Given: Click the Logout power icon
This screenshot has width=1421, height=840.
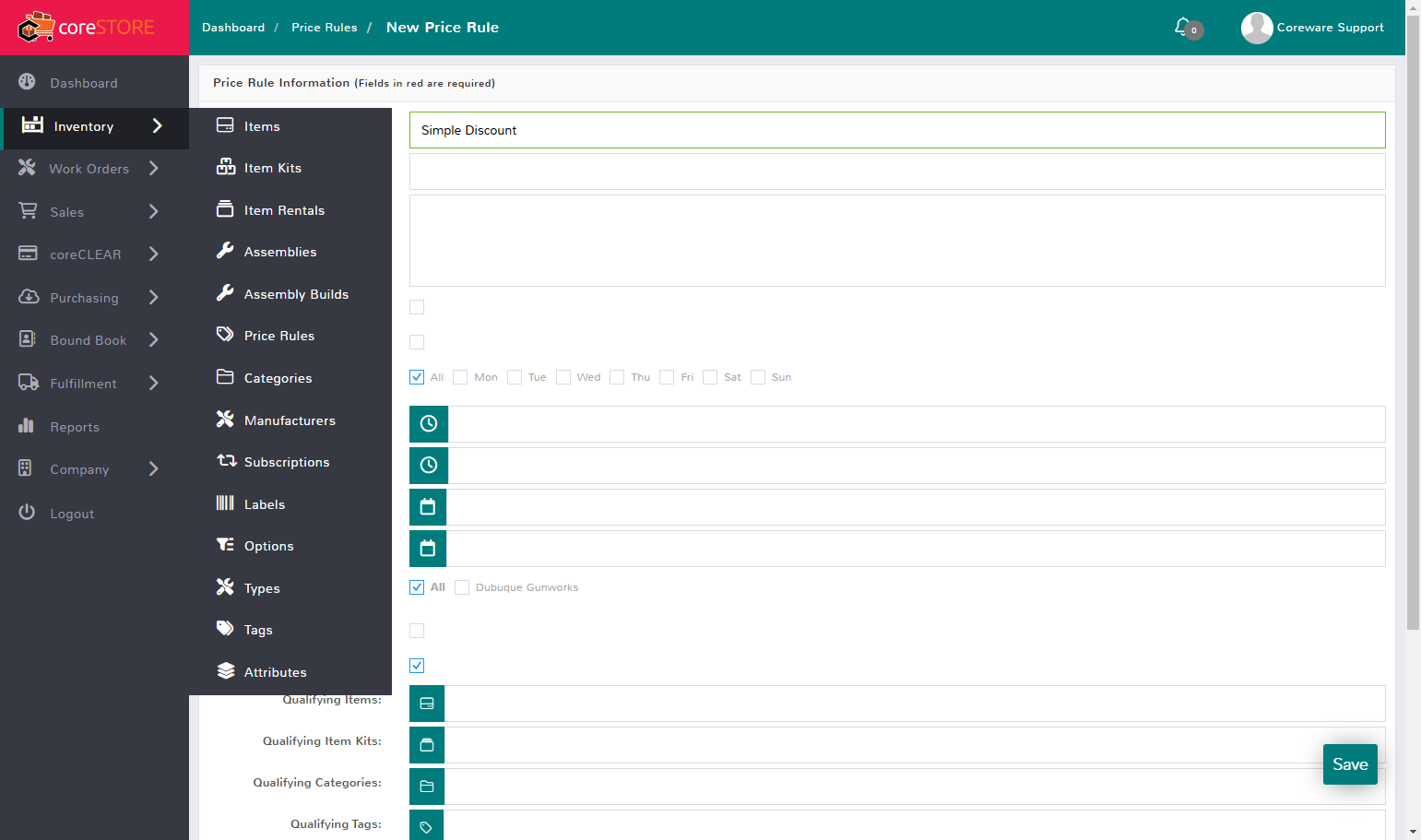Looking at the screenshot, I should coord(27,512).
